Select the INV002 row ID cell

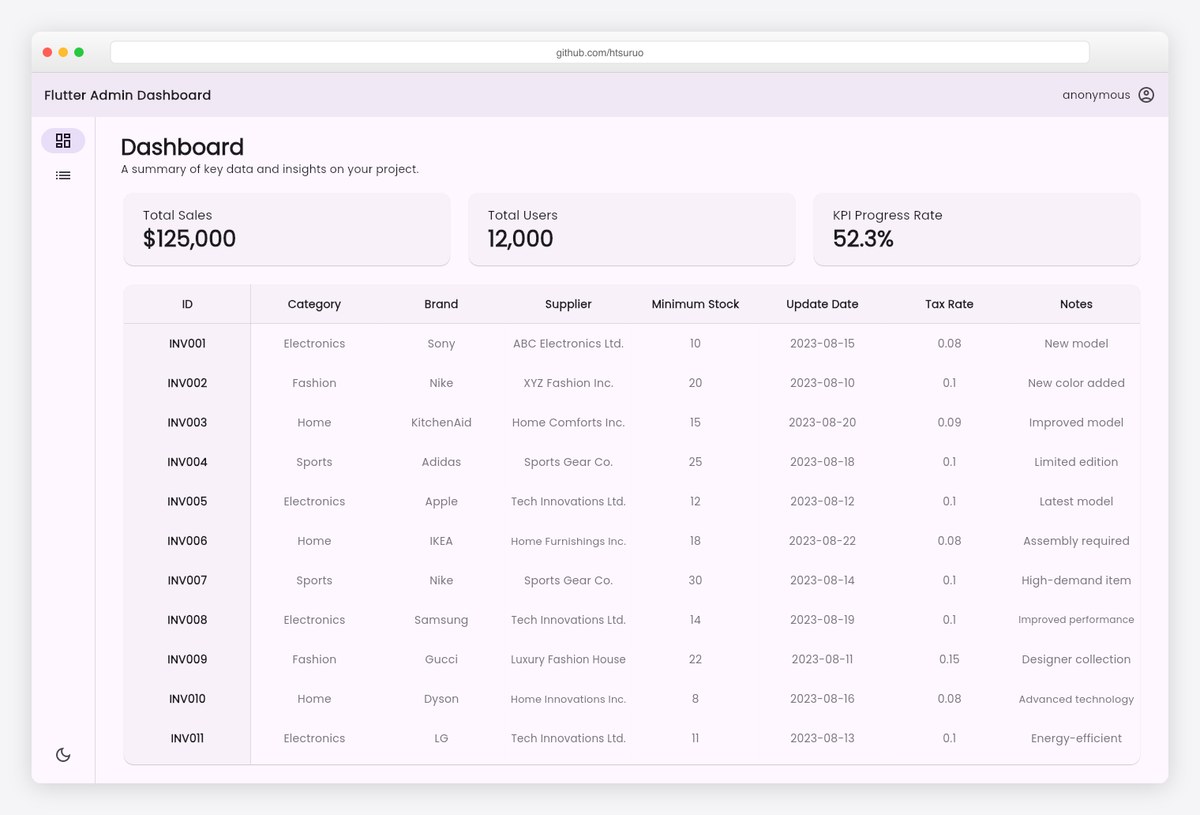[187, 383]
